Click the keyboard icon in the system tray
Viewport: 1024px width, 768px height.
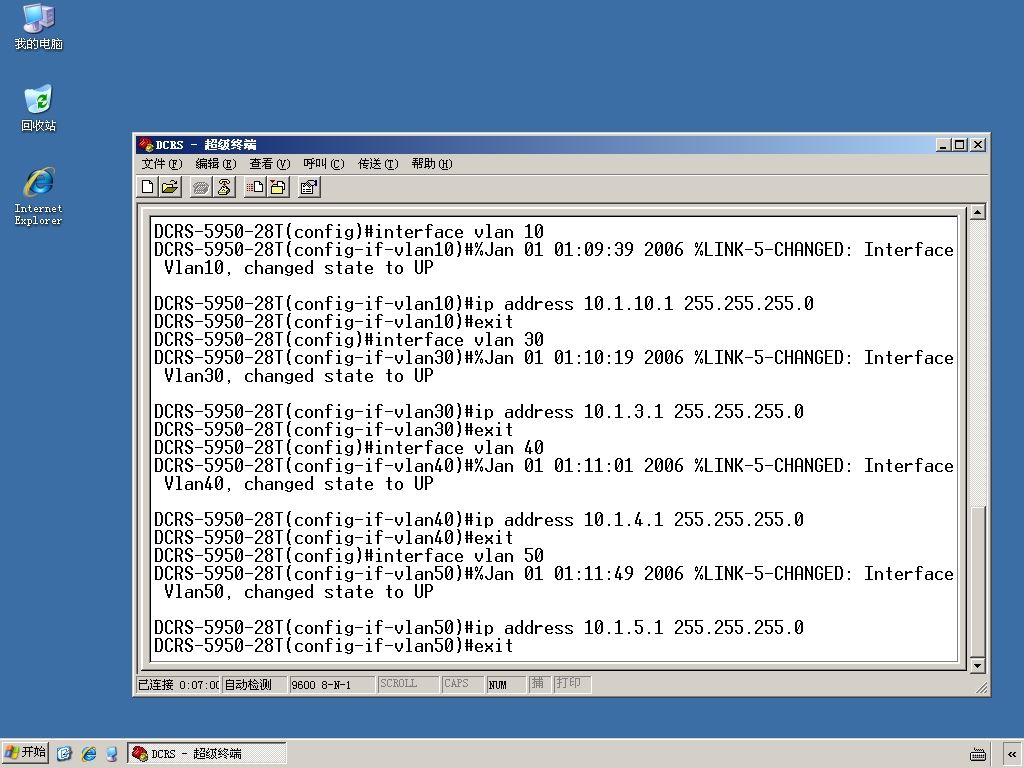point(978,754)
